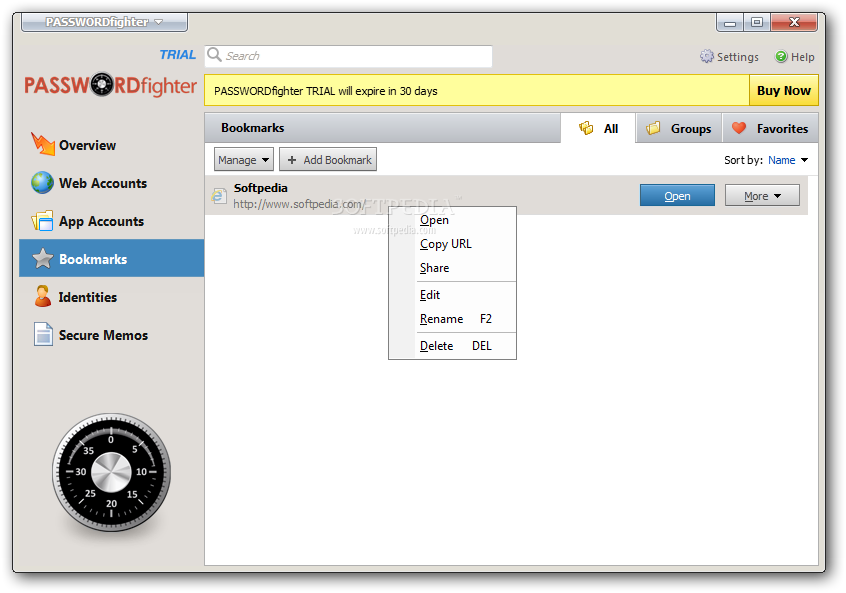
Task: Switch to the Groups tab
Action: click(x=679, y=128)
